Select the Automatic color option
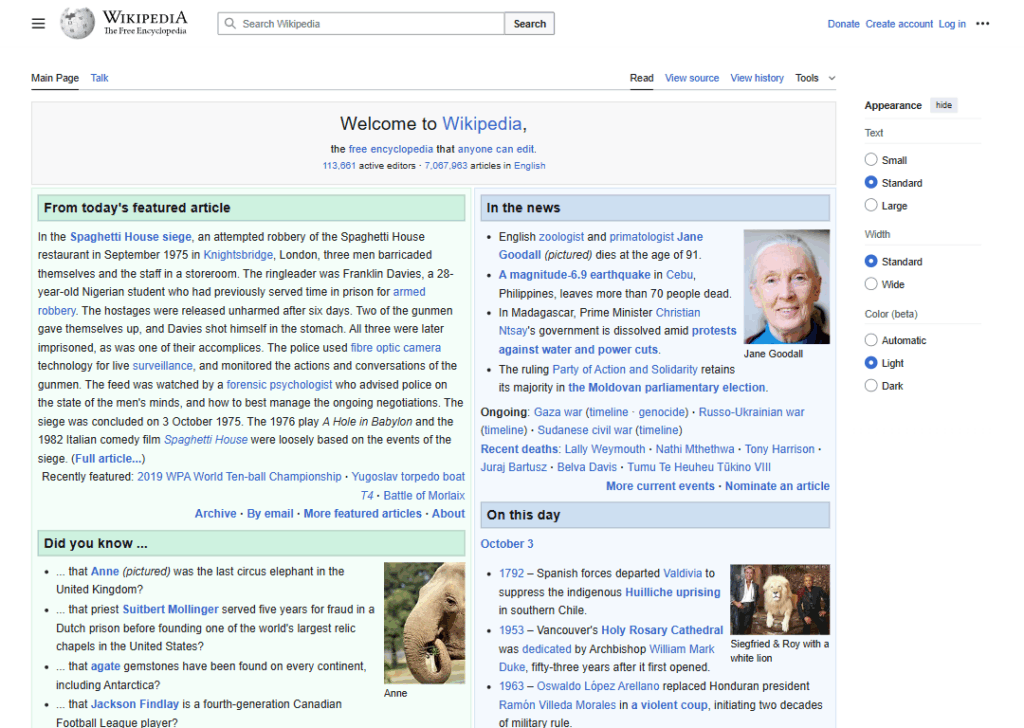 (871, 340)
